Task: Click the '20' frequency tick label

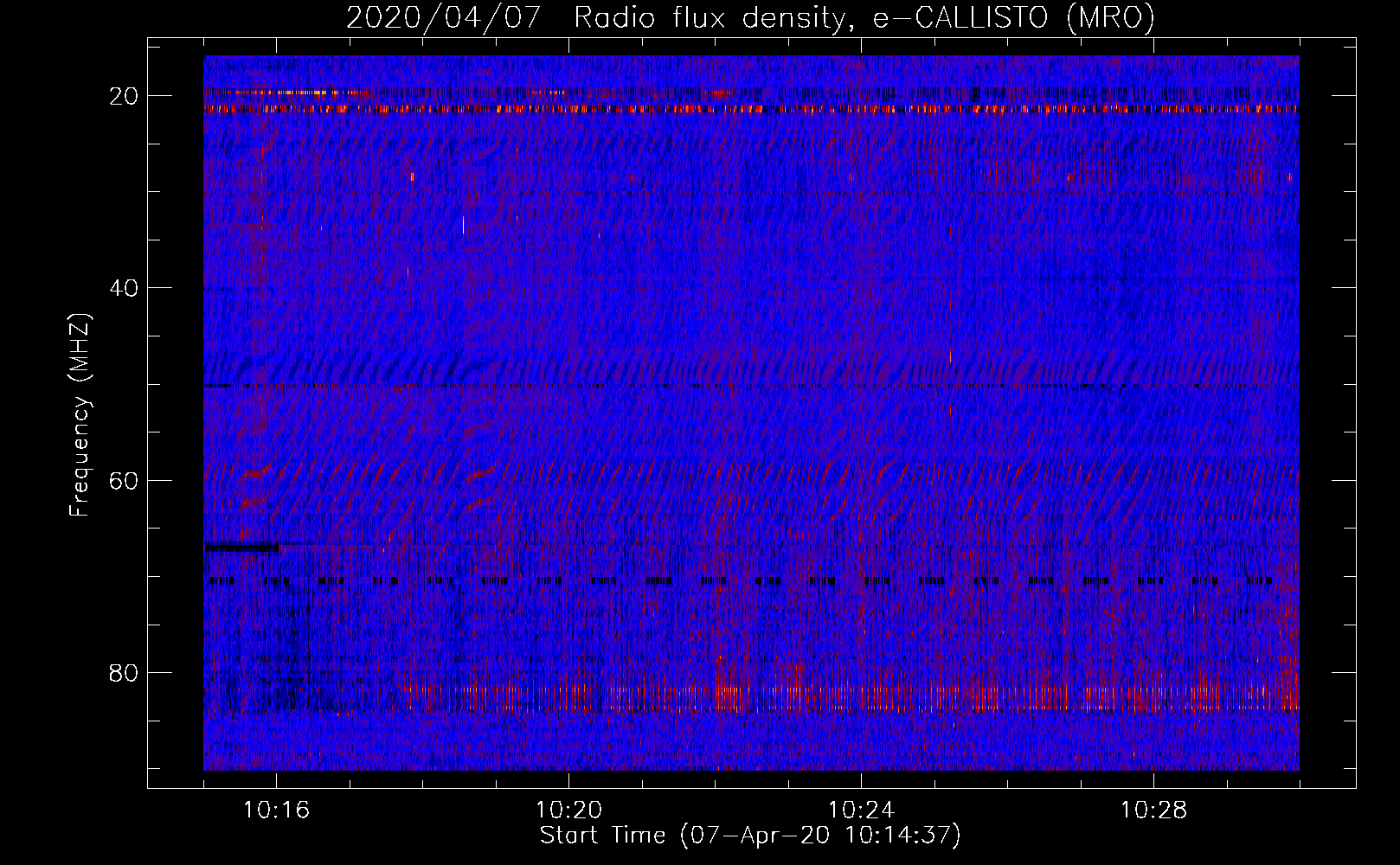Action: 124,96
